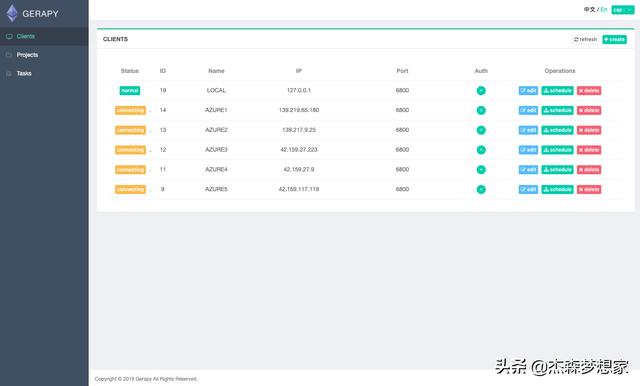Delete the AZURE5 client
Viewport: 640px width, 386px height.
point(589,189)
